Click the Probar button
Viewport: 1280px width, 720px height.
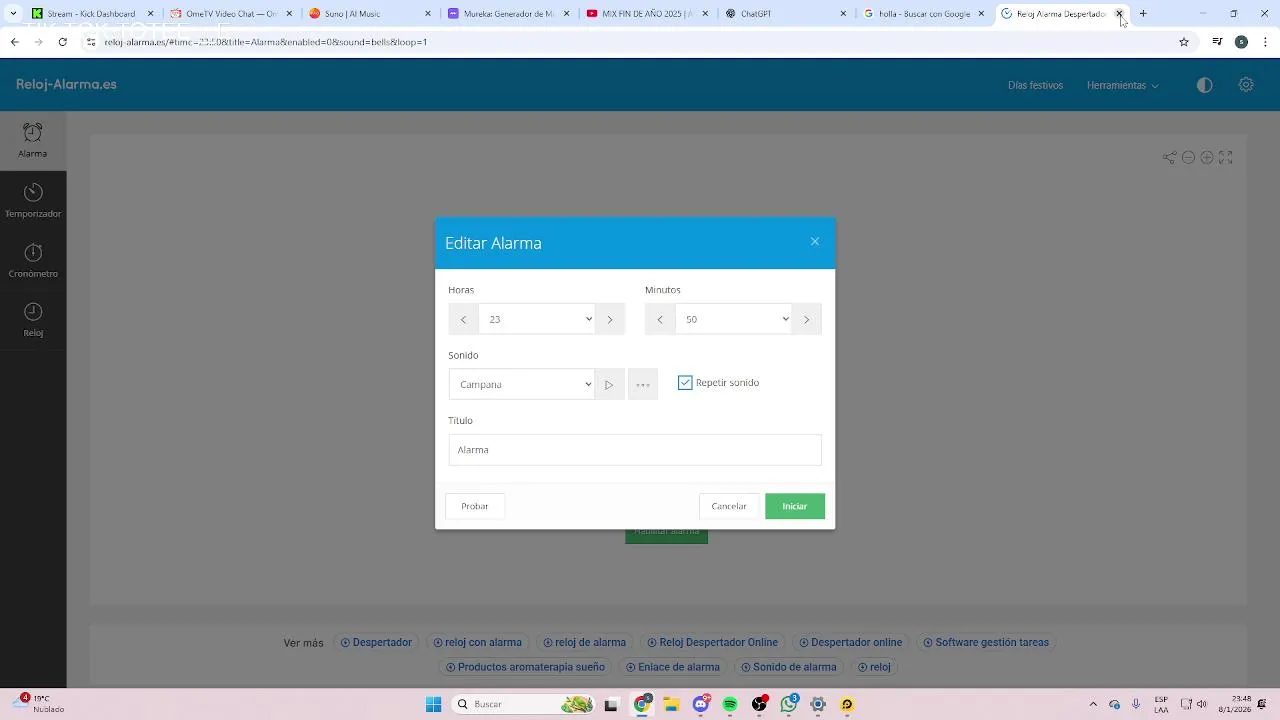tap(475, 506)
